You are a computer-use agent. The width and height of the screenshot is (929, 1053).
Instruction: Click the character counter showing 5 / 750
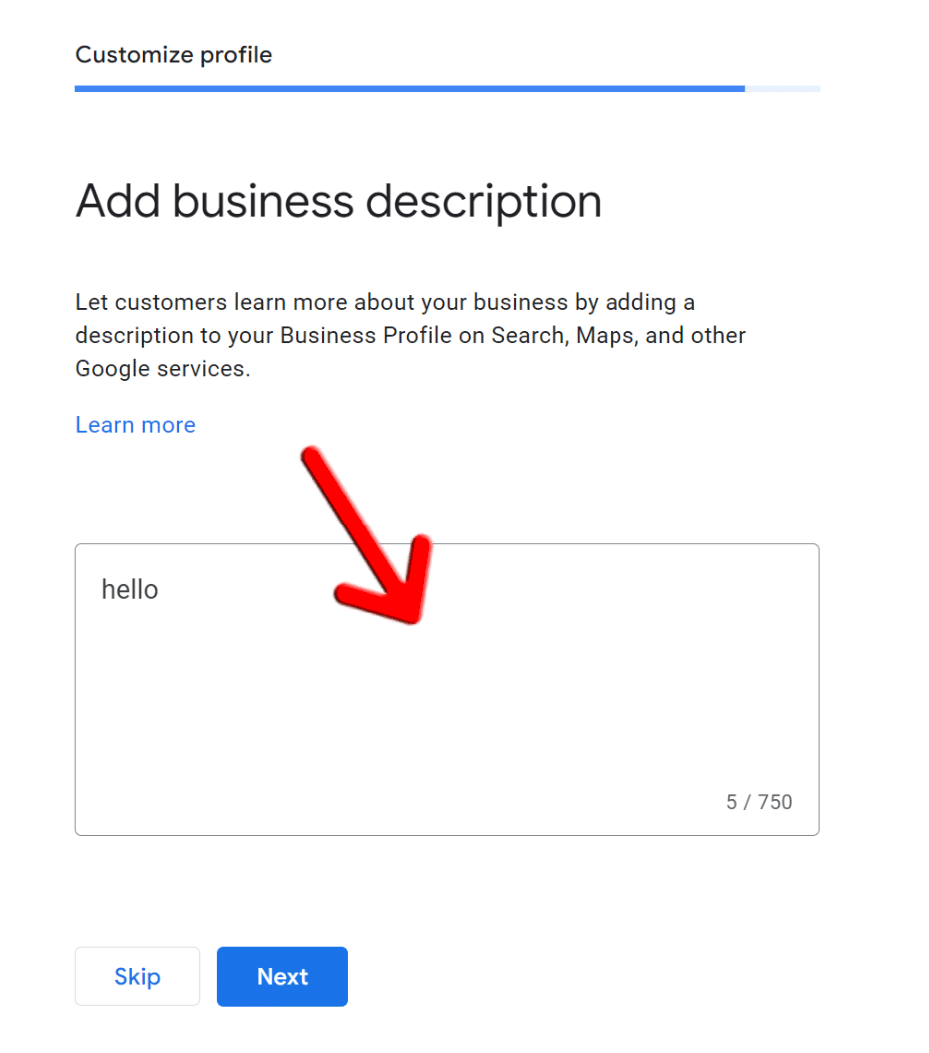(758, 801)
